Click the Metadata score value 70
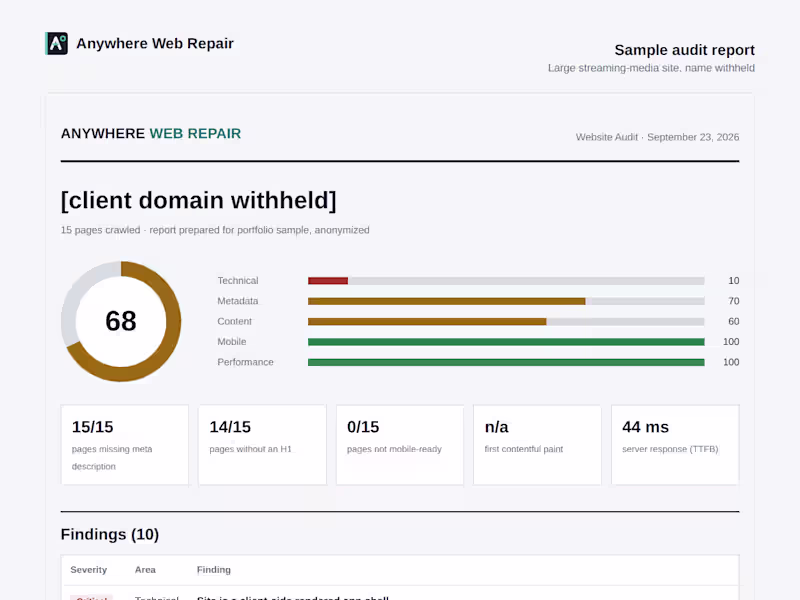The image size is (800, 600). click(734, 301)
